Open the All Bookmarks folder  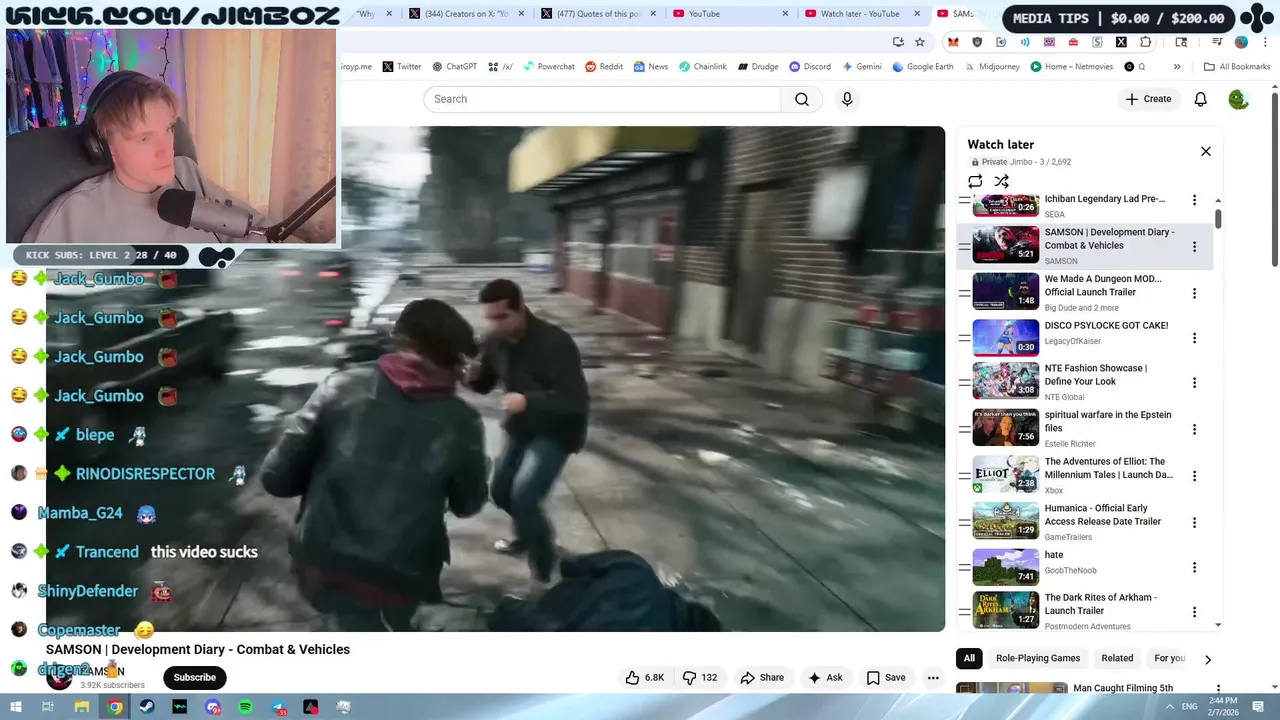tap(1237, 67)
